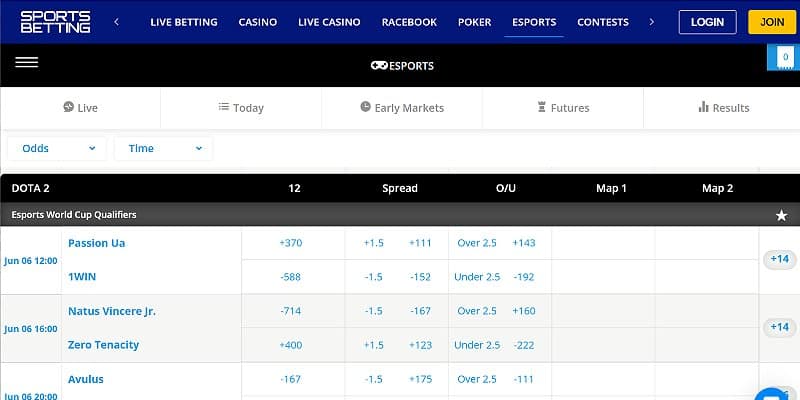Switch to the Today tab
This screenshot has height=400, width=800.
[x=241, y=108]
